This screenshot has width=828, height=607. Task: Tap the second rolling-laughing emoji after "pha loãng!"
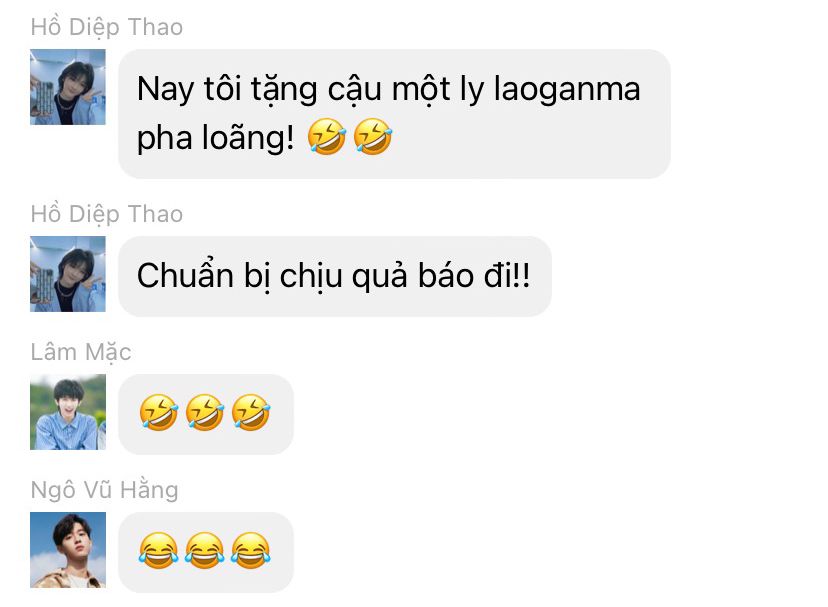coord(373,136)
